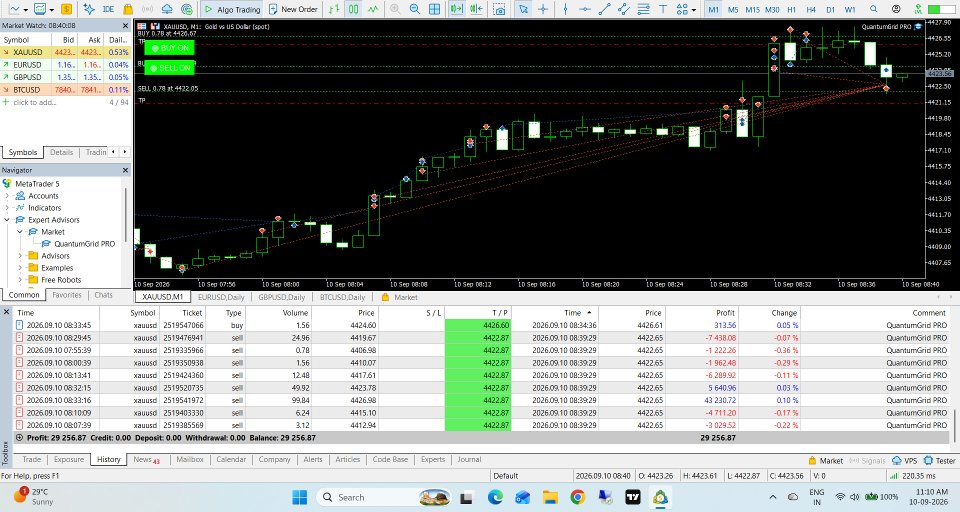Open the search magnifier in toolbar
This screenshot has height=512, width=960.
874,9
